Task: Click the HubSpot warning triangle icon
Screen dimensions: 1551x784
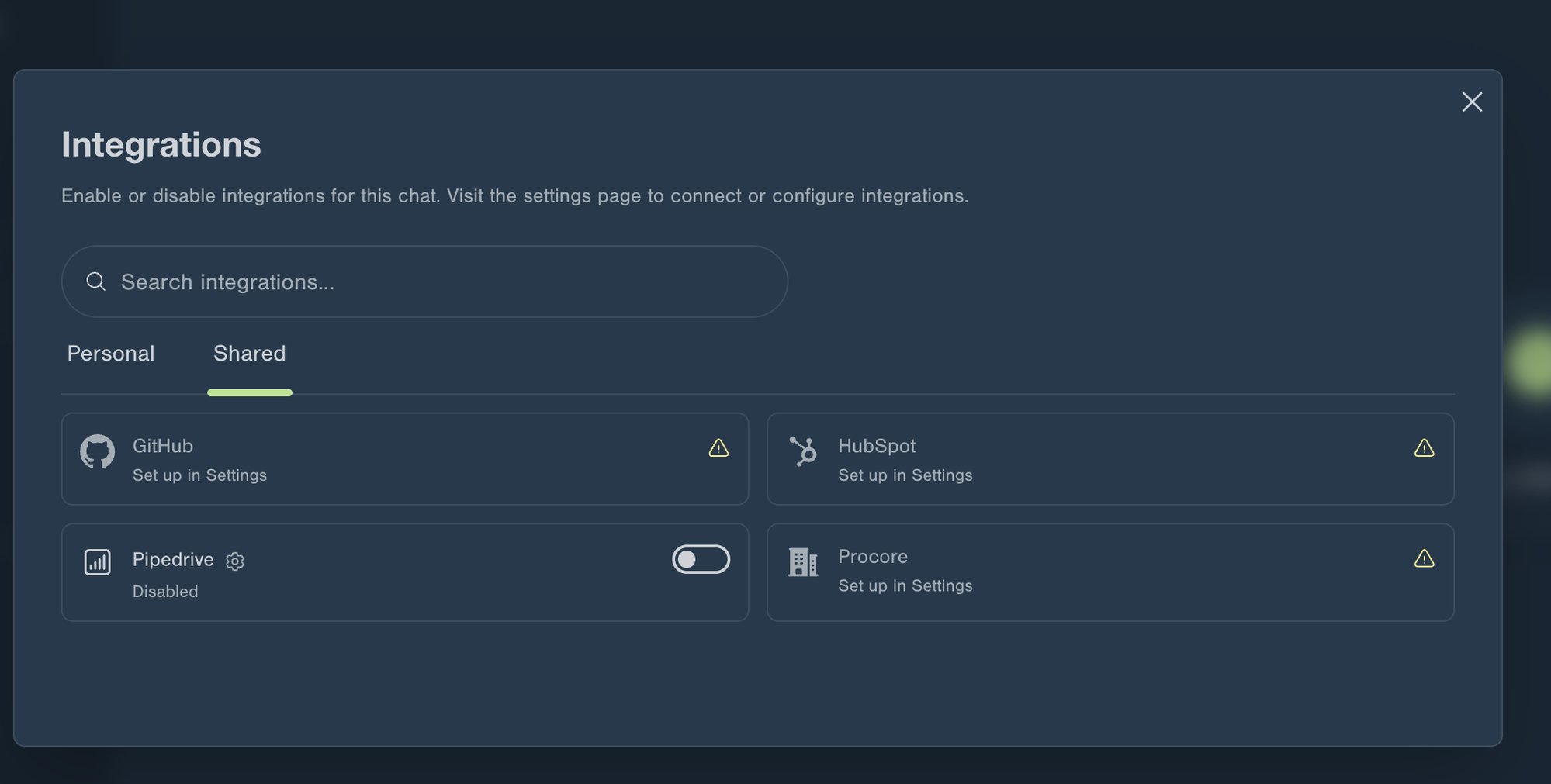Action: 1424,448
